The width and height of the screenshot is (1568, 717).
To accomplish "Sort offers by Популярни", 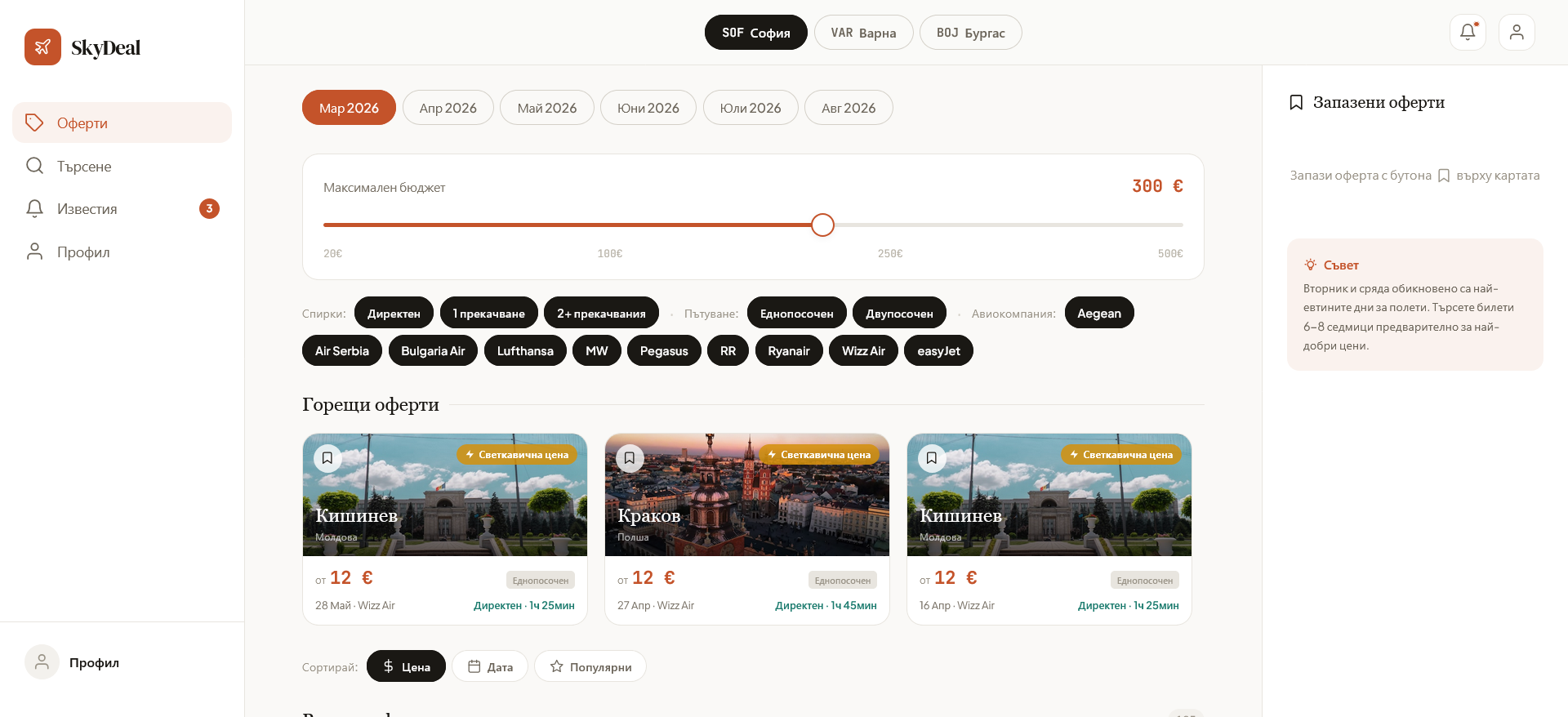I will pos(590,666).
